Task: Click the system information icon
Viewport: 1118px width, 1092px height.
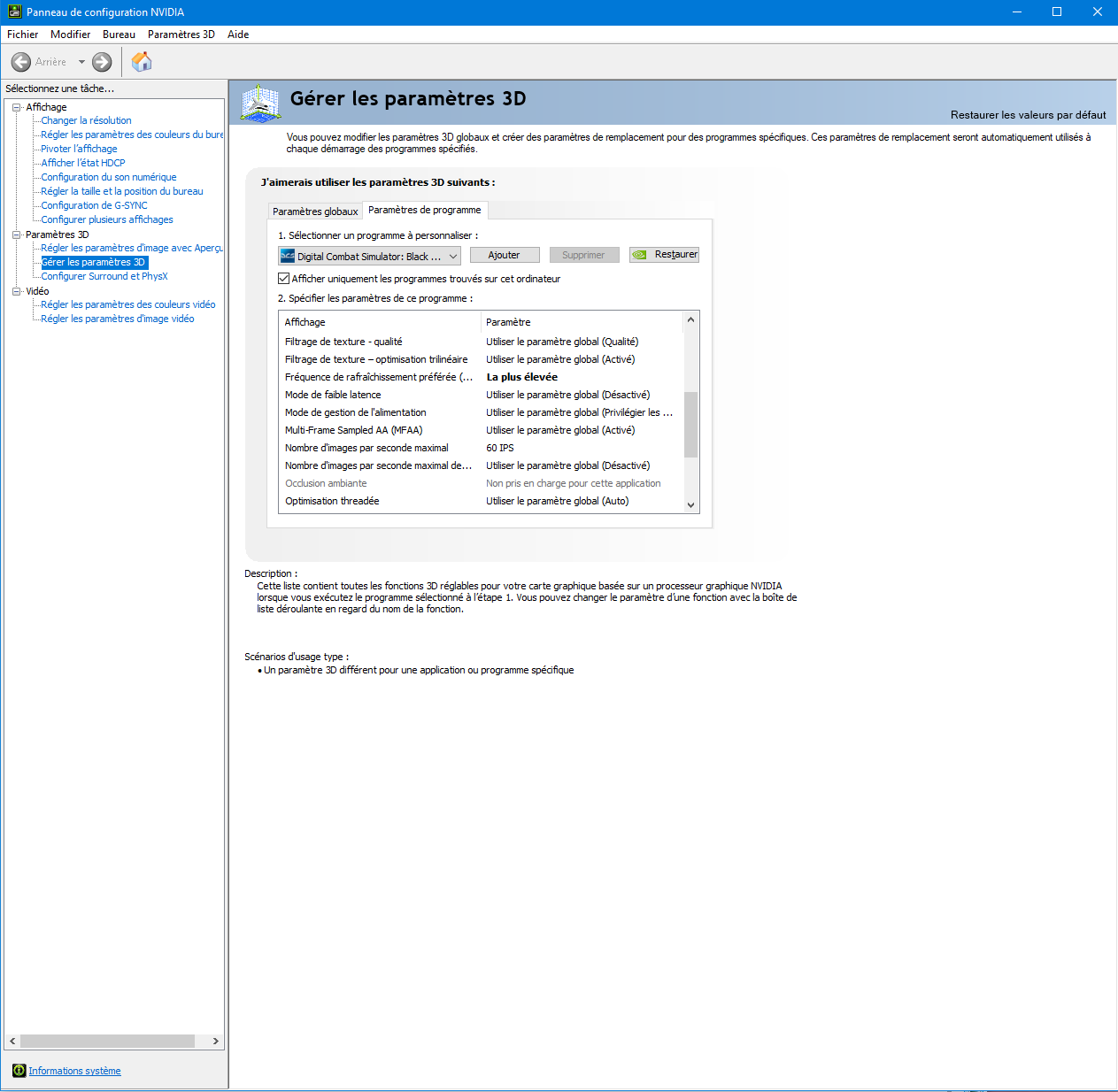Action: point(19,1071)
